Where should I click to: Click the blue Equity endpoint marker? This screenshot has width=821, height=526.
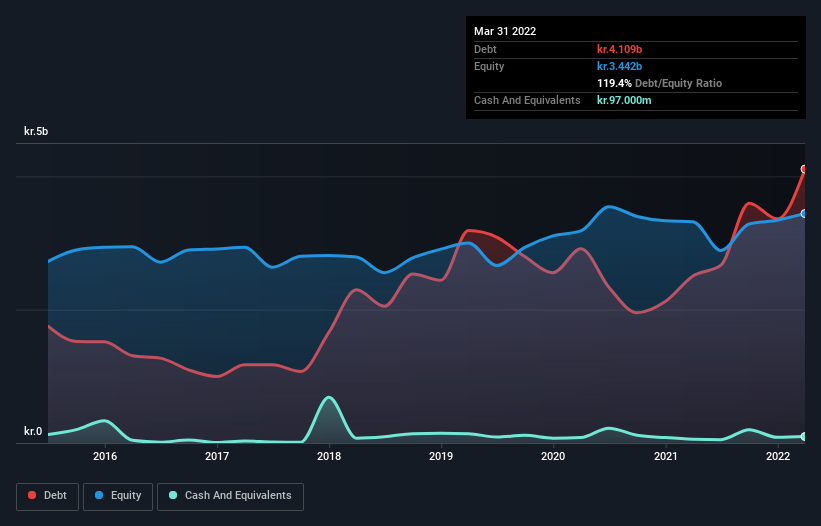click(804, 214)
